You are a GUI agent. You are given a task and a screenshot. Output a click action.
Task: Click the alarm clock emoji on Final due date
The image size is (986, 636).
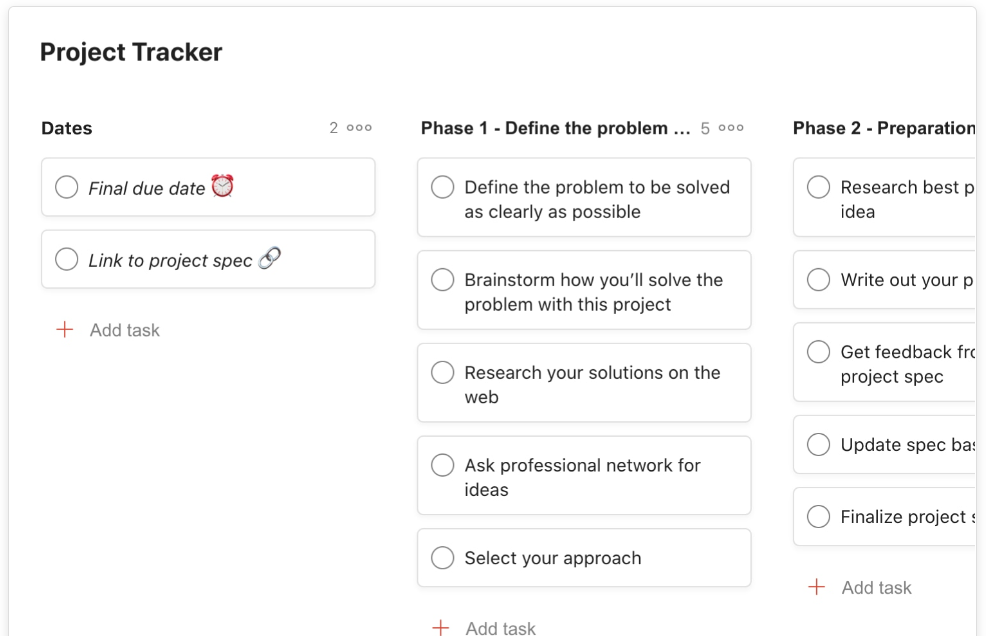223,186
